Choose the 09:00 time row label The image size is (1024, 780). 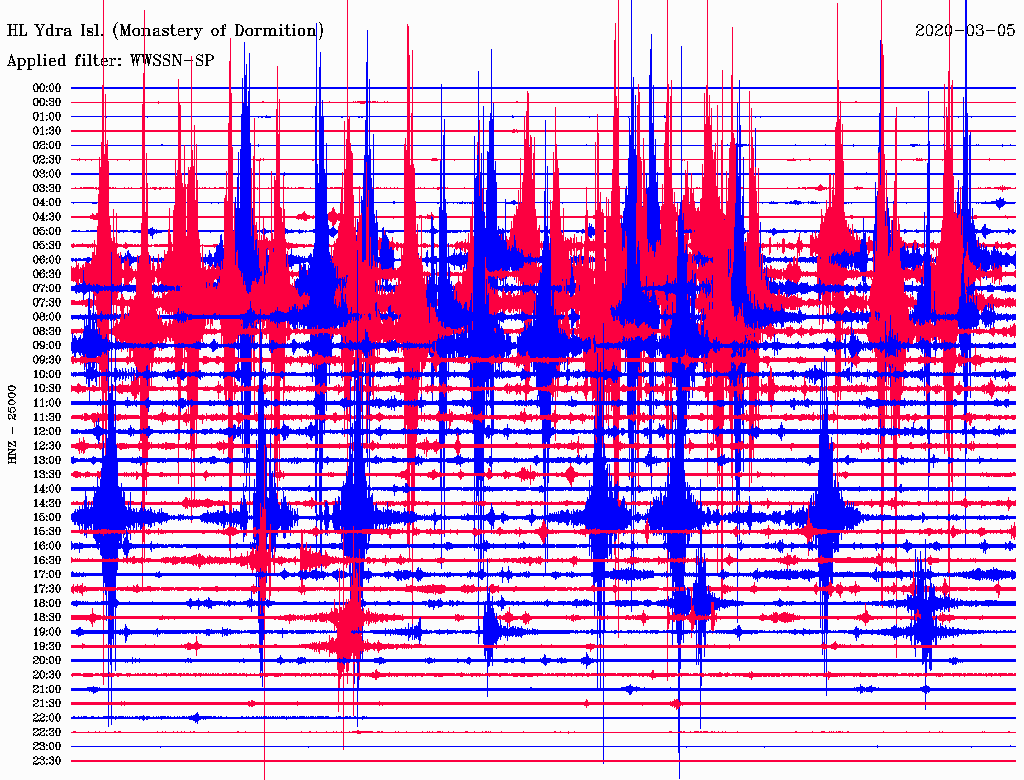pos(47,345)
